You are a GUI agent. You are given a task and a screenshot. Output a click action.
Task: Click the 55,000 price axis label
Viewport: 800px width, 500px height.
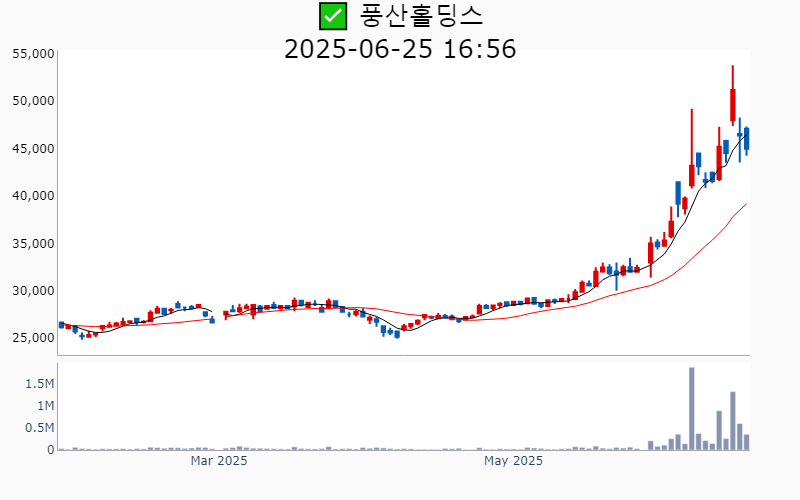click(33, 54)
